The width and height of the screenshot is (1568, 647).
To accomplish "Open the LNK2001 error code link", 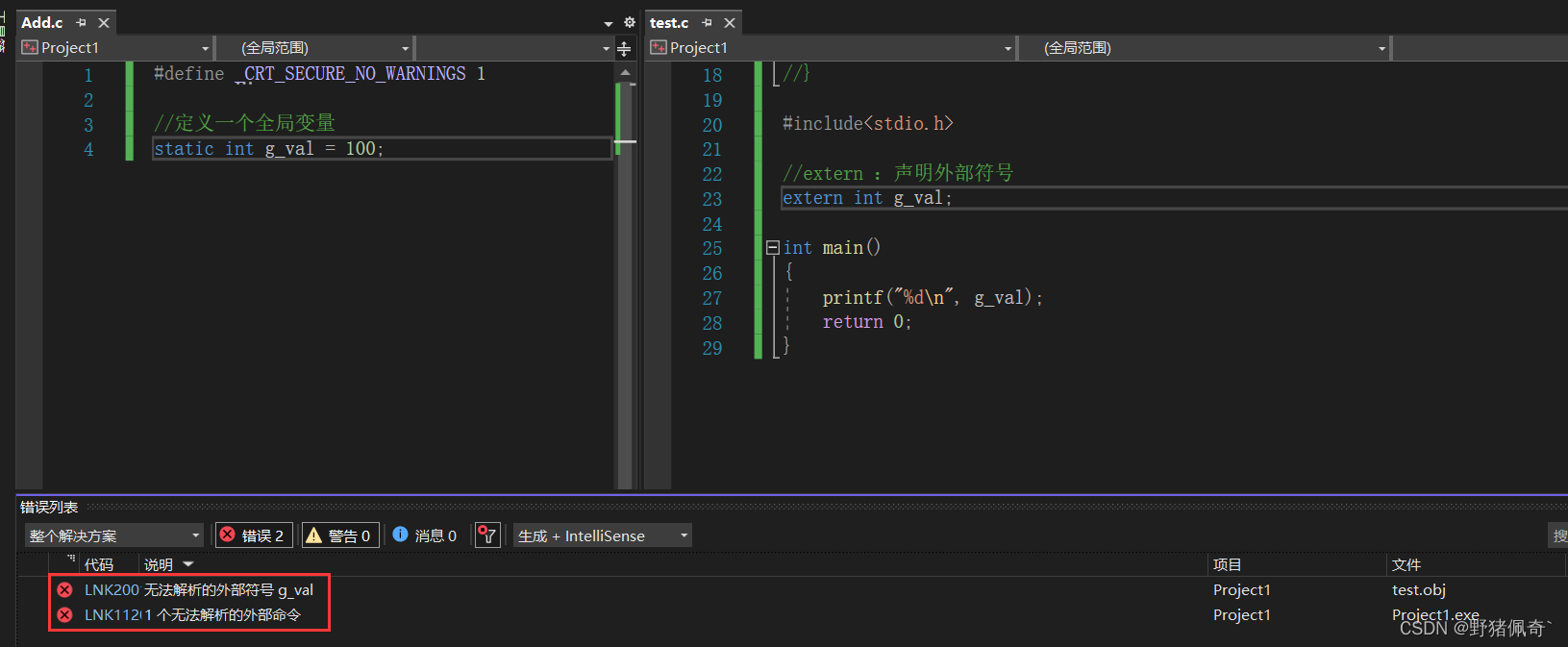I will coord(112,589).
